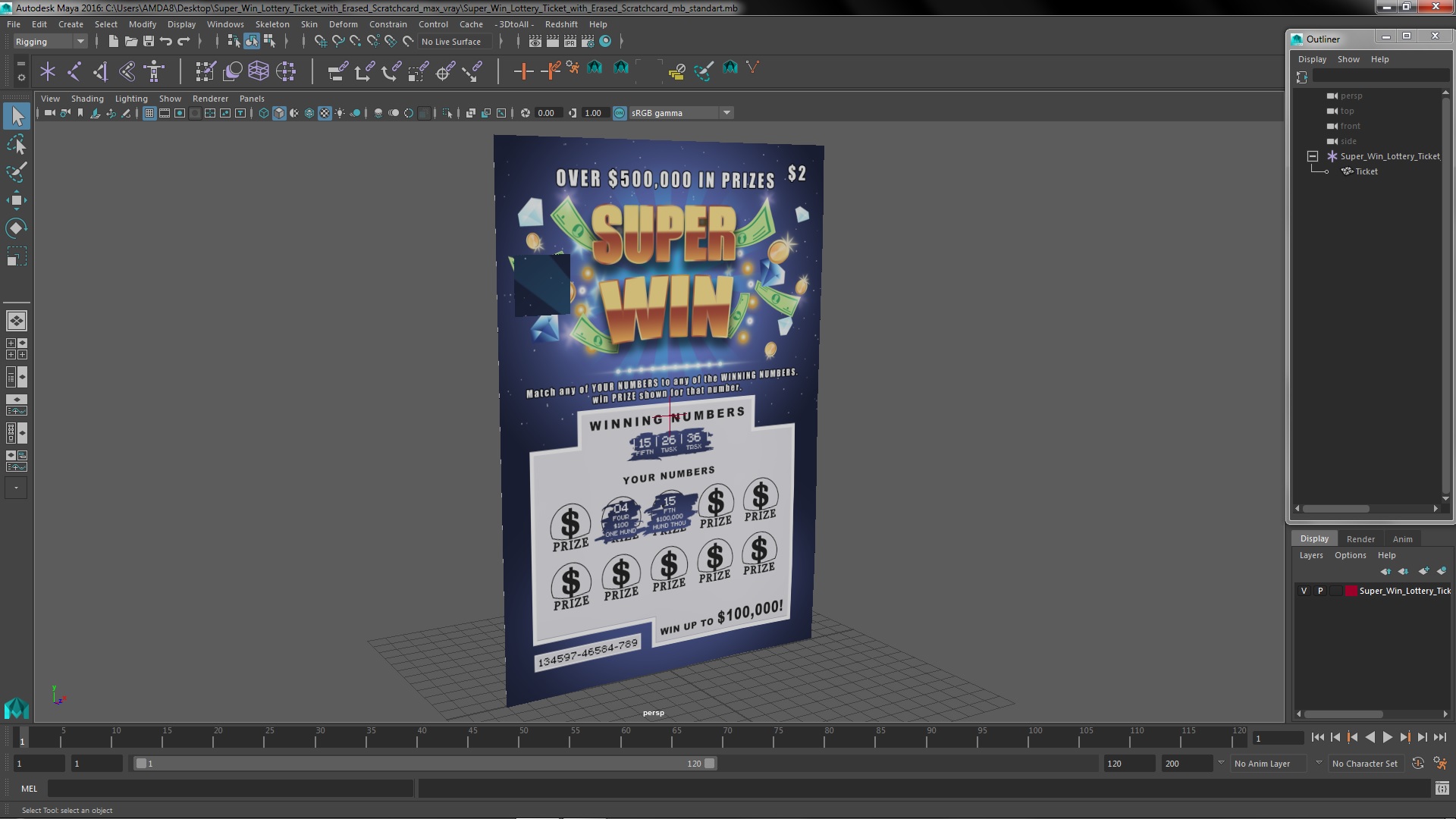Toggle isolate select in viewport toolbar
Screen dimensions: 1456x819
pos(447,113)
